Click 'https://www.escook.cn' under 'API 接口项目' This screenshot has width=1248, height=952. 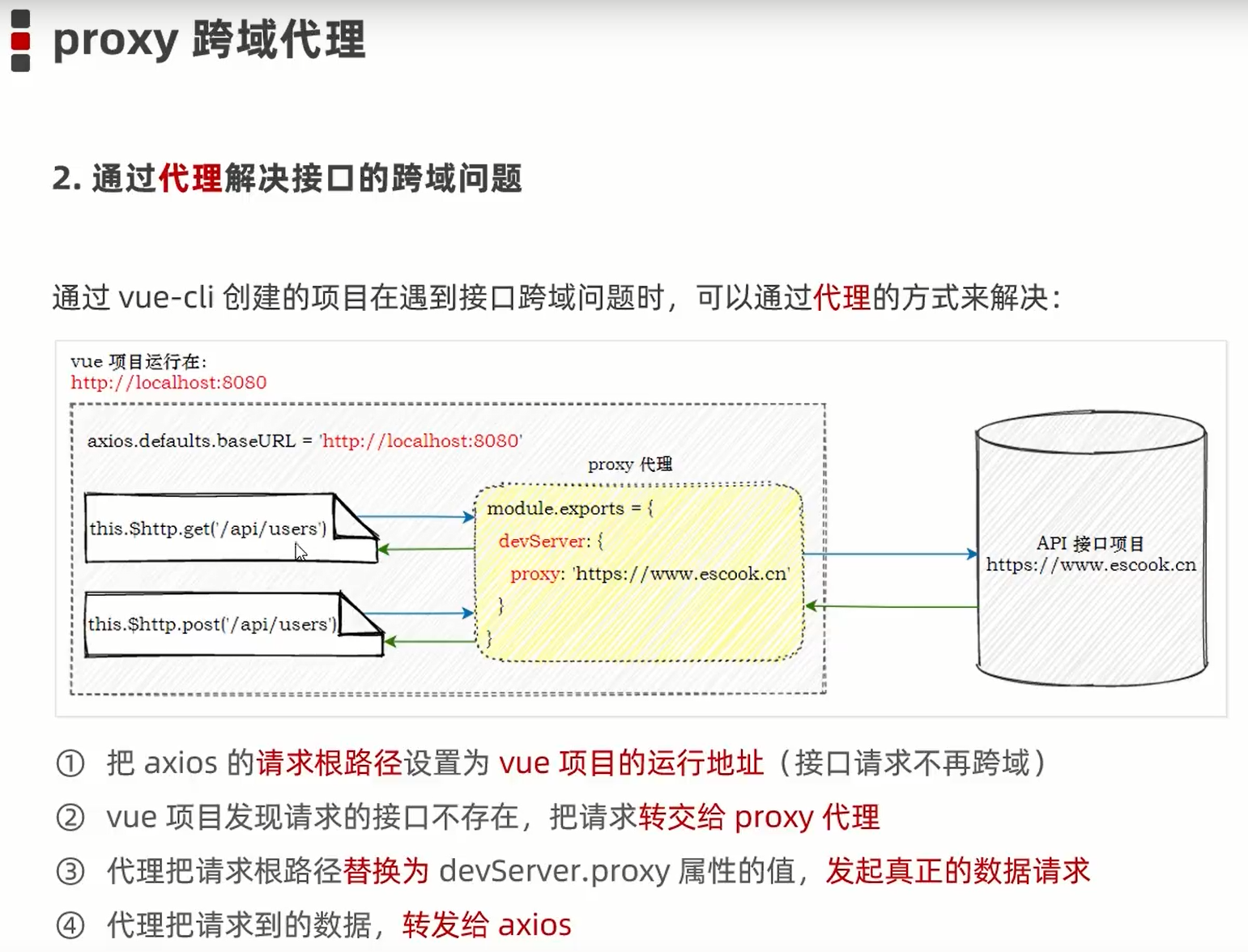click(x=1091, y=564)
